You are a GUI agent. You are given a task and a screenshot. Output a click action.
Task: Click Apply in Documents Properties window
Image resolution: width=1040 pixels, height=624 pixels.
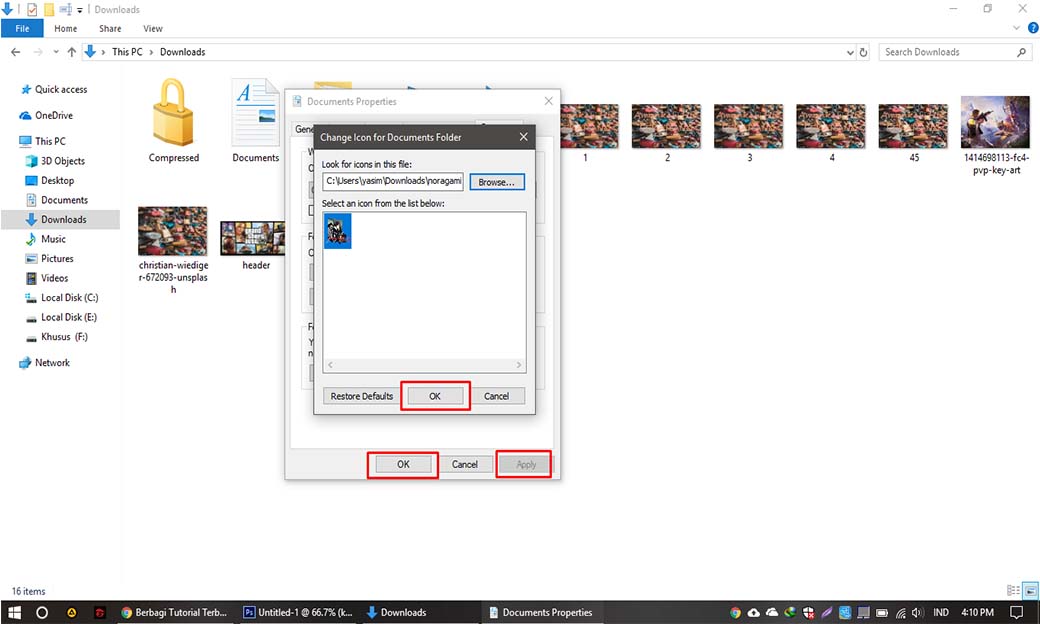(525, 464)
